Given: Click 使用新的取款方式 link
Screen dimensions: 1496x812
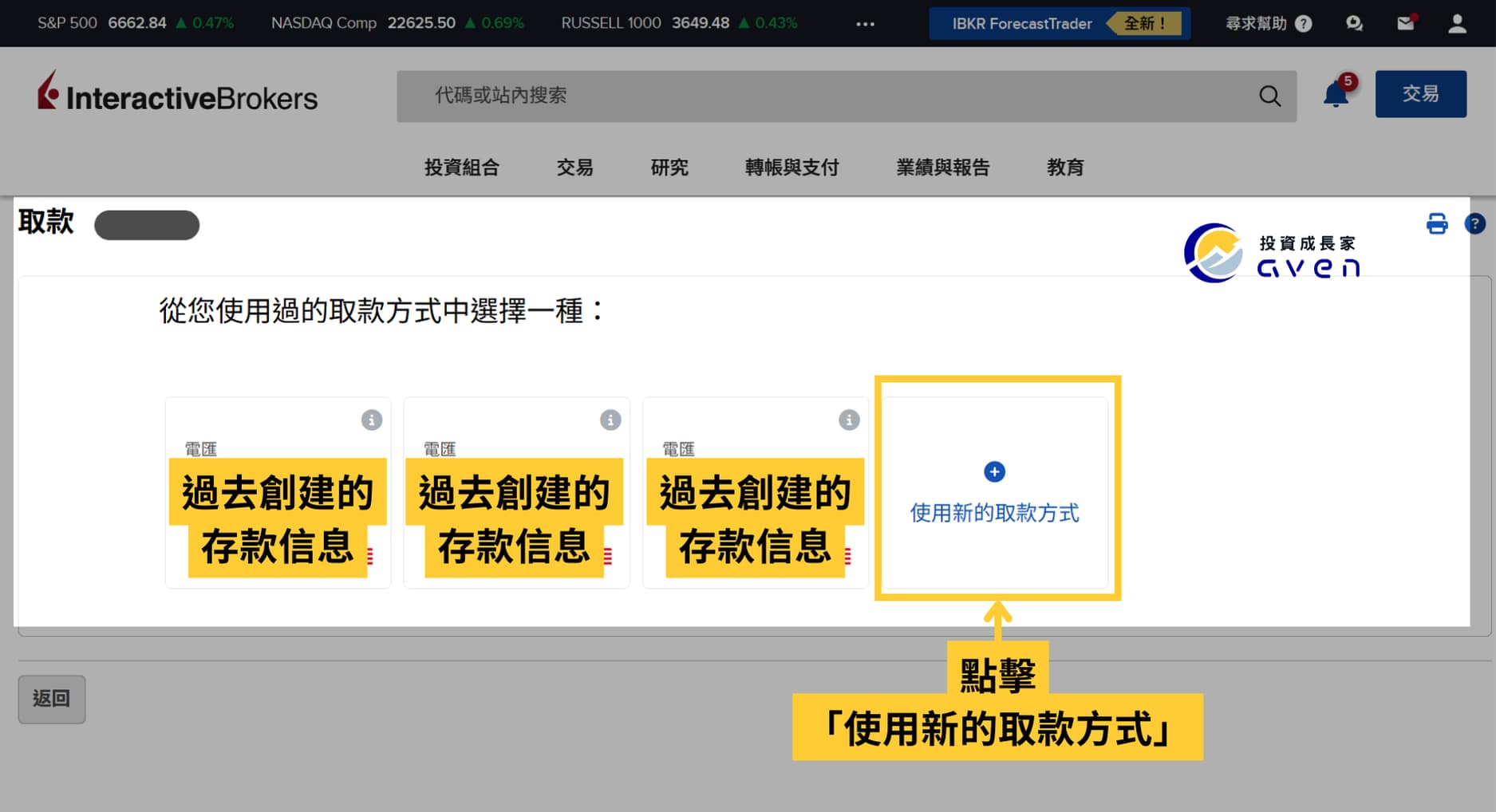Looking at the screenshot, I should (994, 513).
